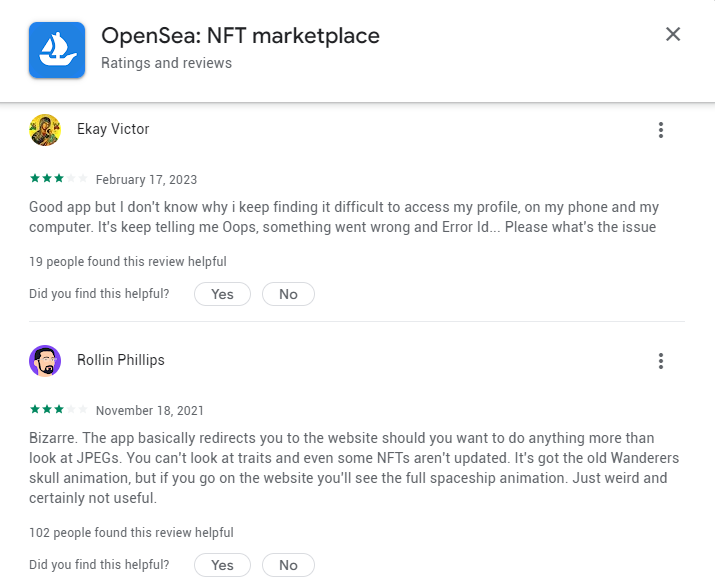Click the review text starting 'Bizarre. The app'
The height and width of the screenshot is (585, 715).
click(354, 468)
